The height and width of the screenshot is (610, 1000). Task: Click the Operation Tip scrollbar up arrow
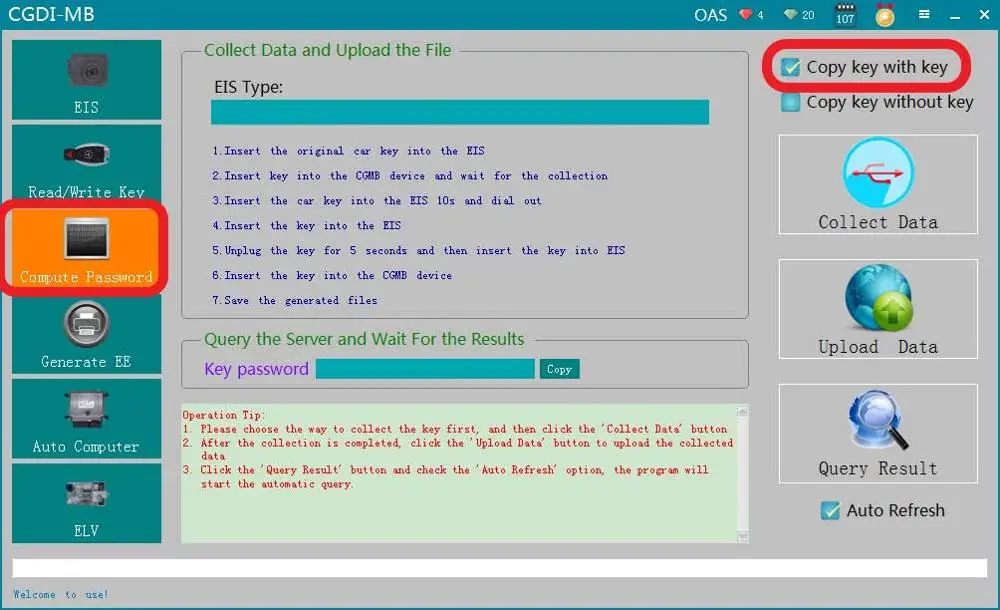click(742, 412)
